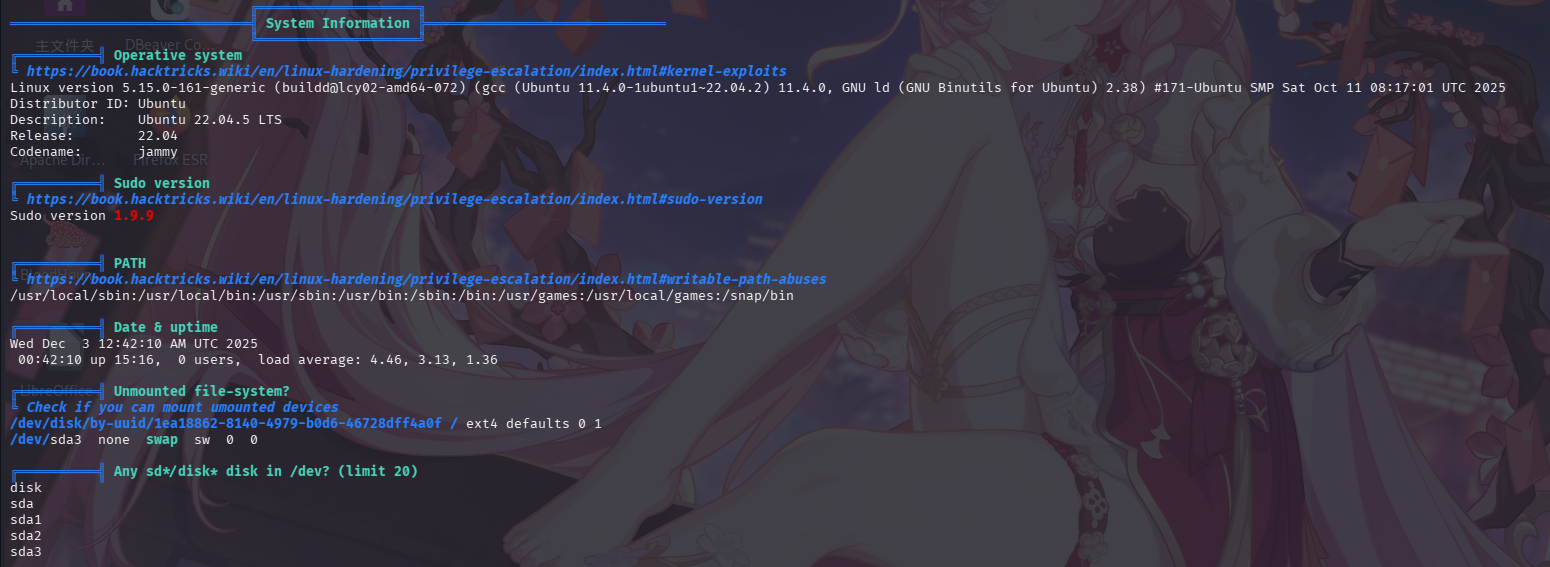Click the System Information header box

tap(338, 23)
